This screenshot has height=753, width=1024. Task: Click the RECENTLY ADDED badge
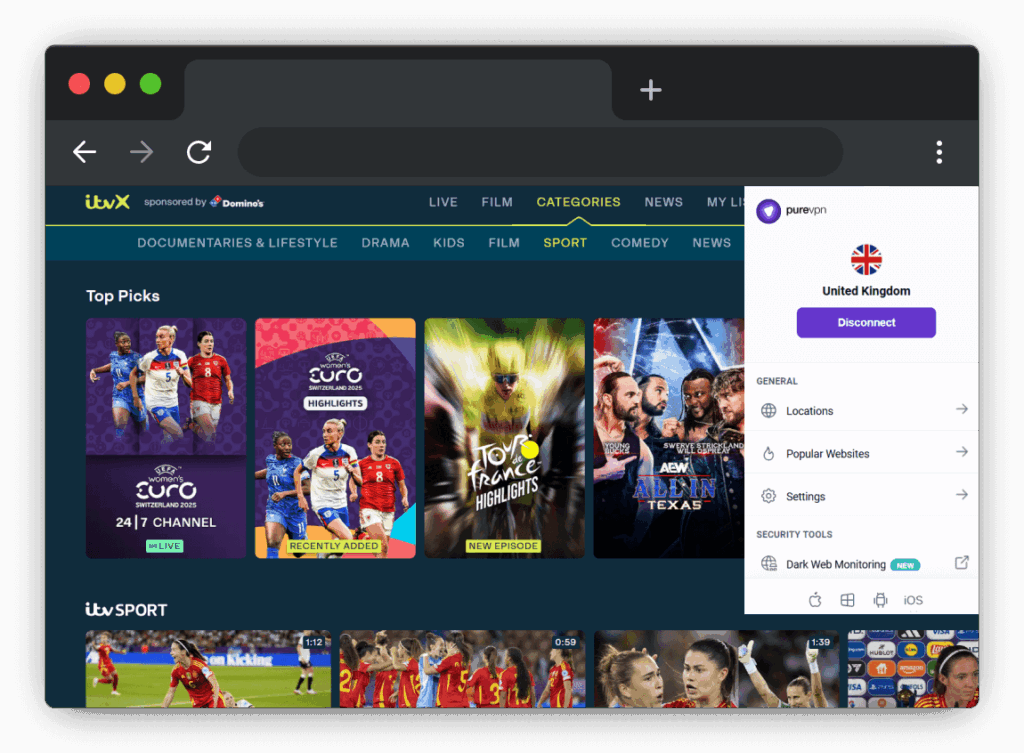click(334, 546)
